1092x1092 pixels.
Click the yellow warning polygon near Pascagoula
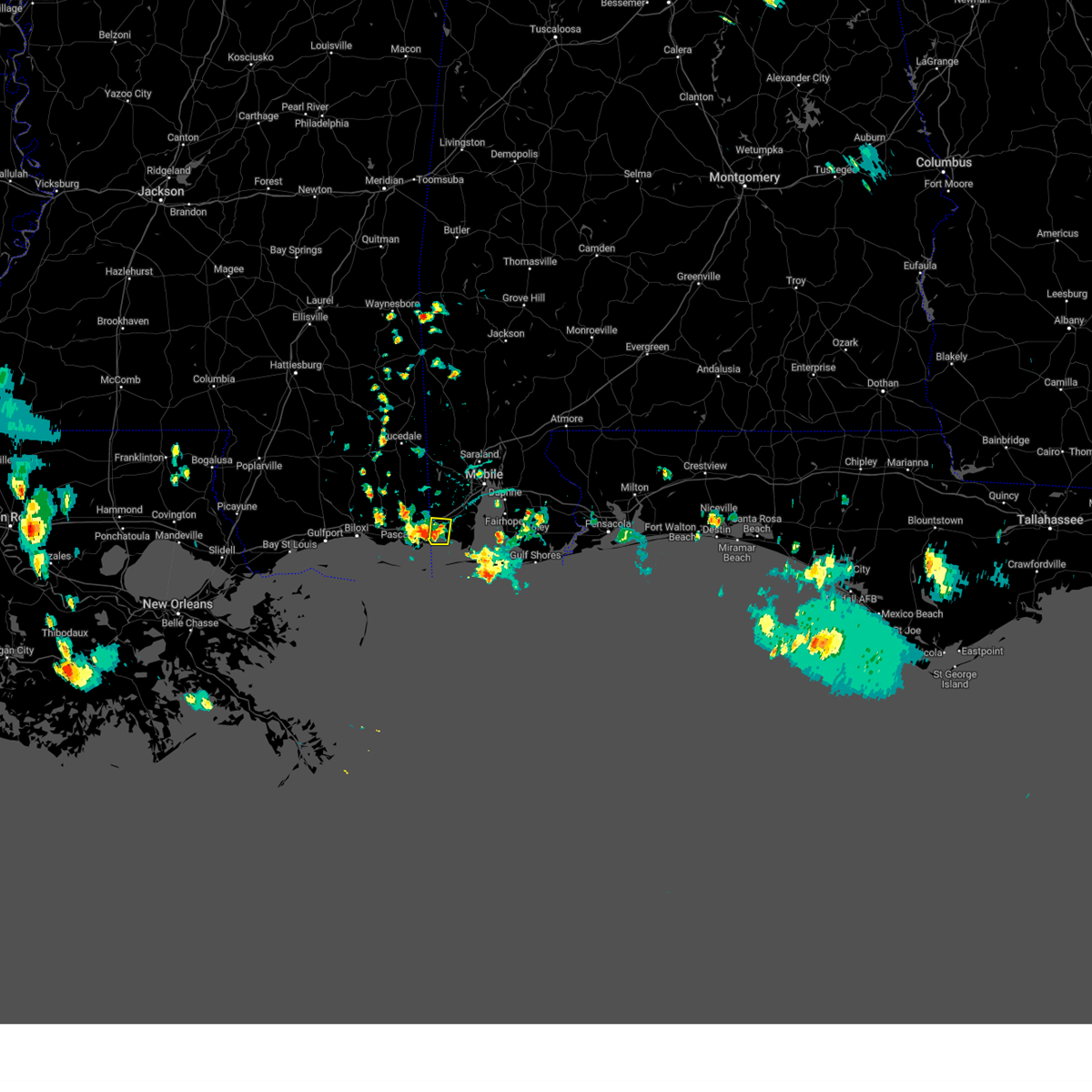440,531
